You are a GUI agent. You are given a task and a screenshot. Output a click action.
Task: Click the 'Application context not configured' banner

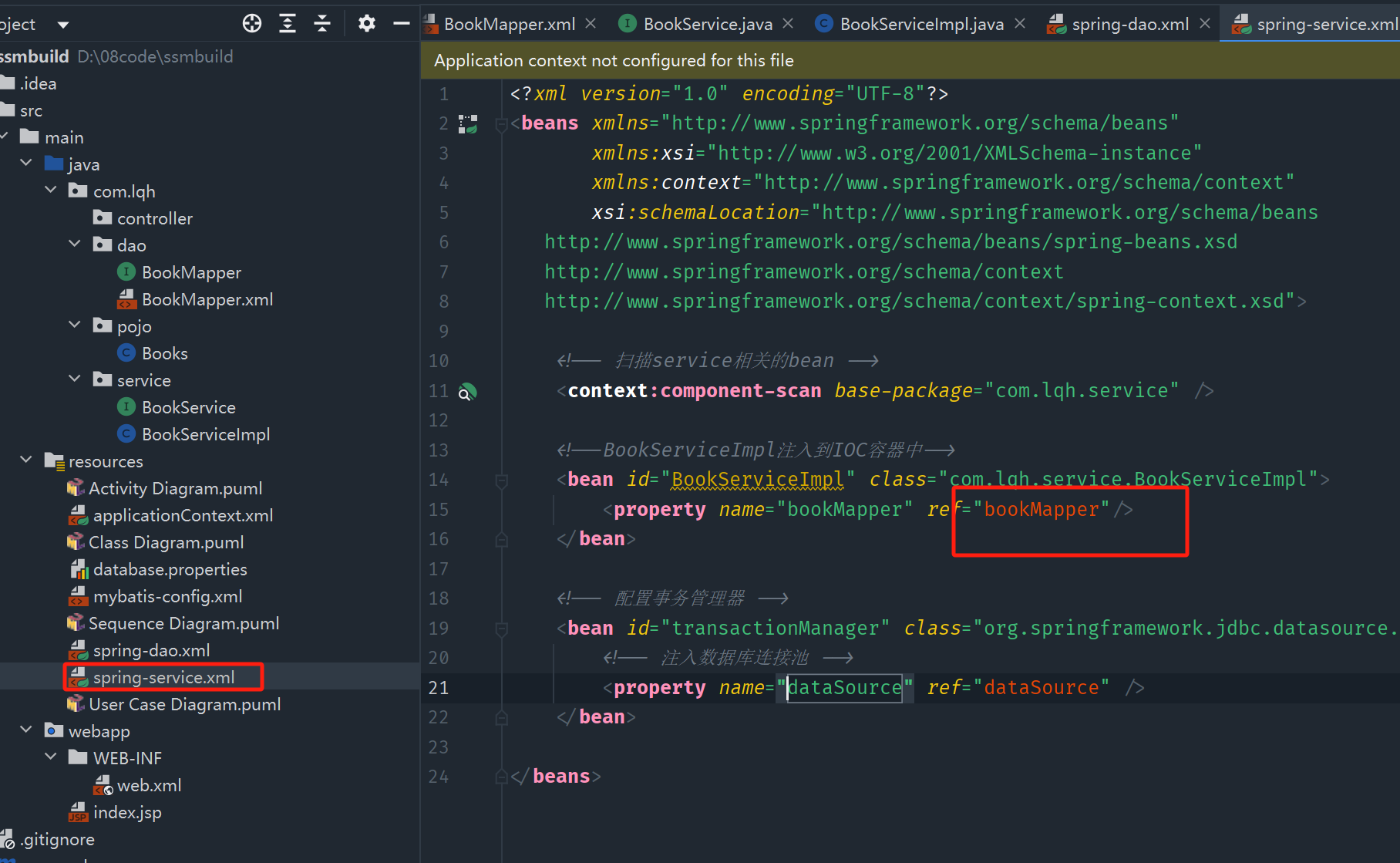pyautogui.click(x=910, y=60)
